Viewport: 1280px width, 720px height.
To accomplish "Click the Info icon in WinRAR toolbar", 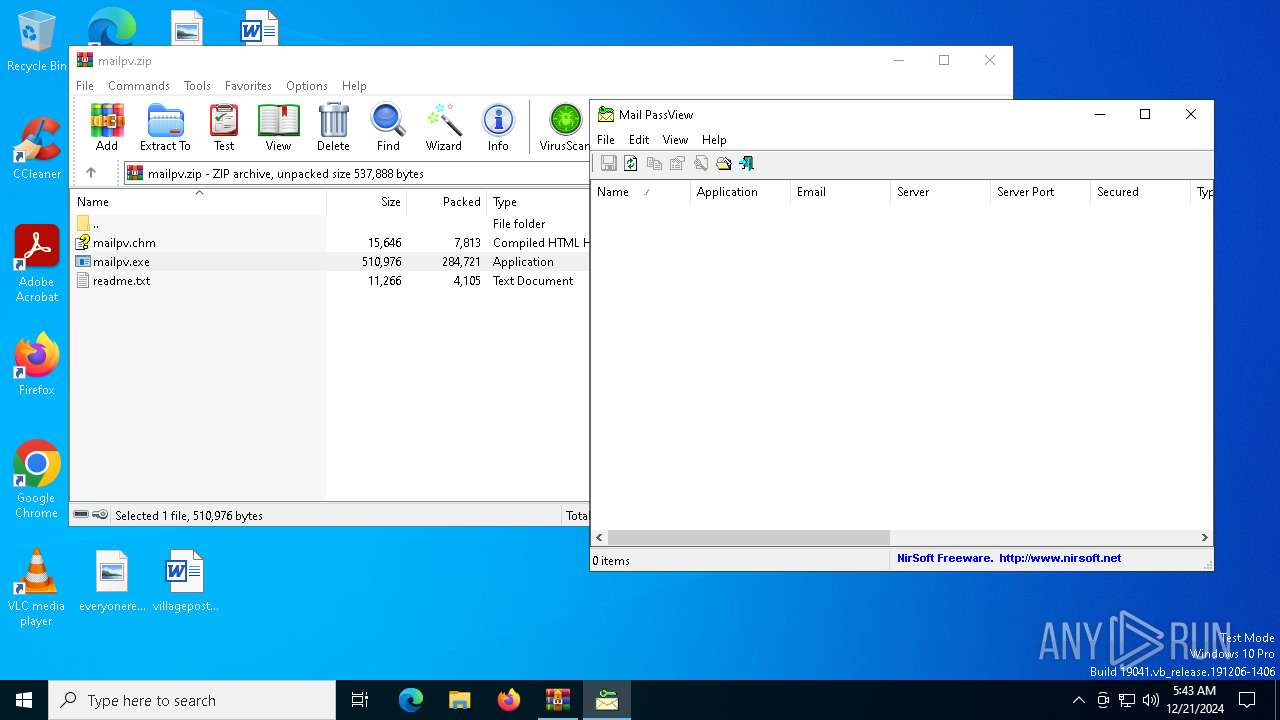I will click(498, 128).
